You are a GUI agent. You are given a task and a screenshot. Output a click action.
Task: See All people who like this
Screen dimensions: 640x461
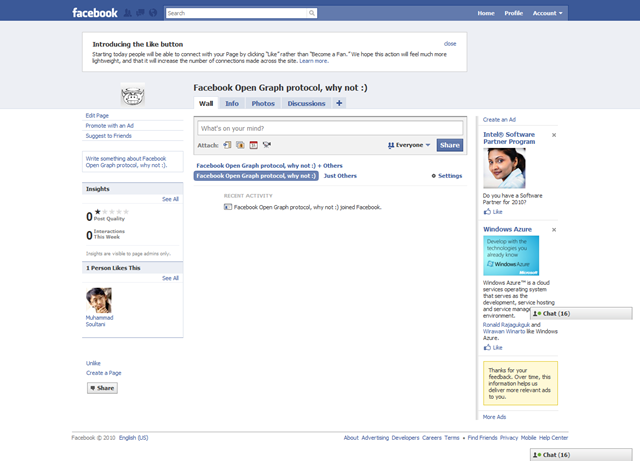(x=170, y=278)
